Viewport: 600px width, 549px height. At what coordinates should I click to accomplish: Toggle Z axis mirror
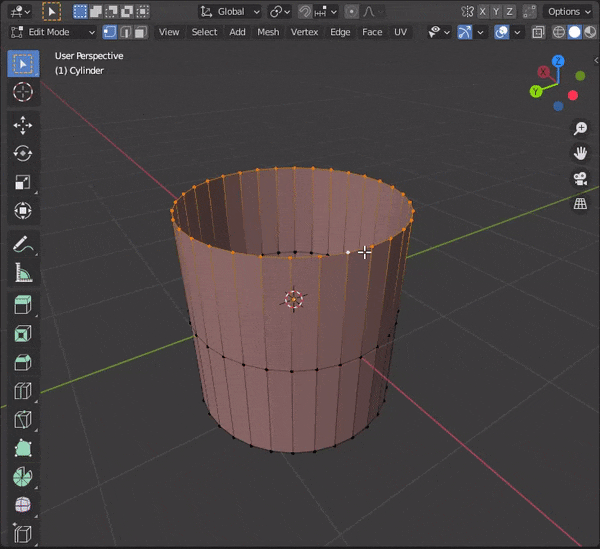click(x=509, y=12)
